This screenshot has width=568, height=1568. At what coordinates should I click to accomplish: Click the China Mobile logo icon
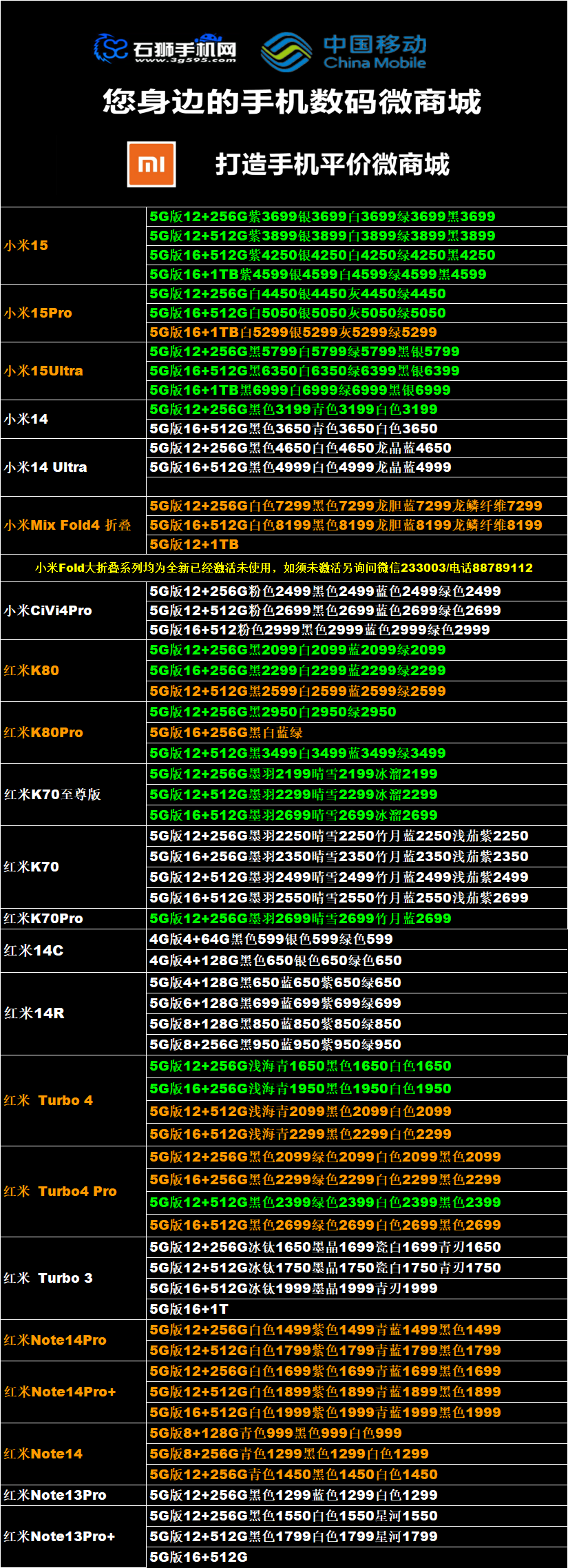pos(287,52)
